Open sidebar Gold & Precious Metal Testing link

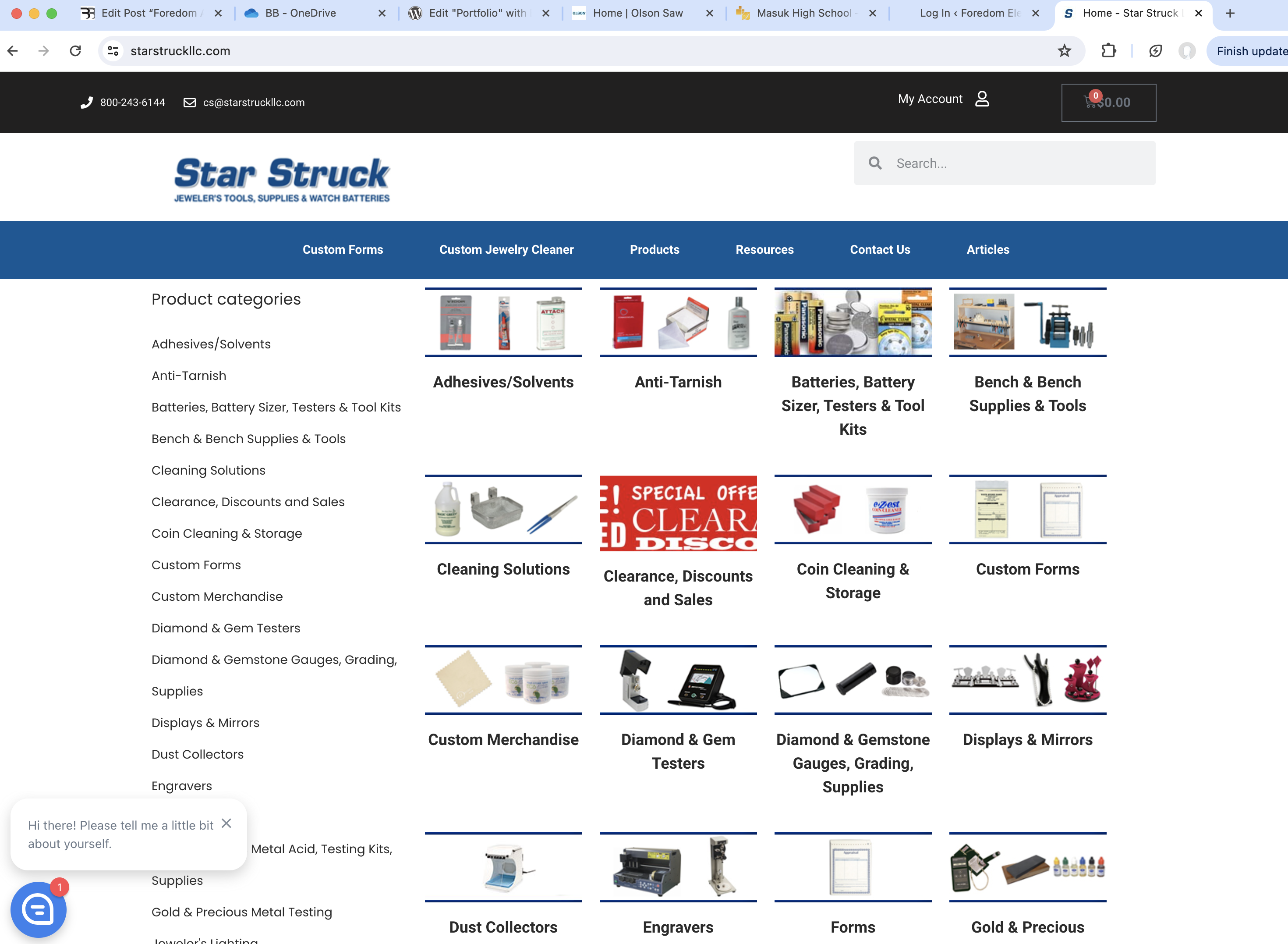(241, 912)
